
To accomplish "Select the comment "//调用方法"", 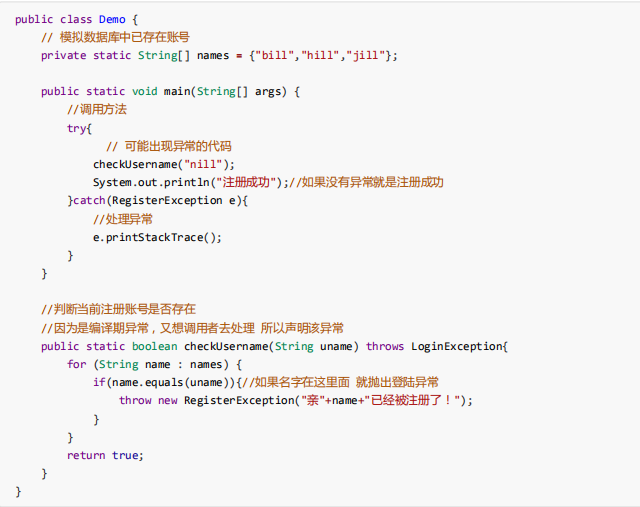I will point(97,109).
